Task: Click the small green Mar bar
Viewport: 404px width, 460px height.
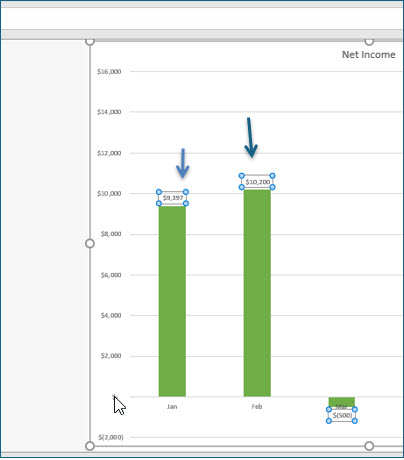Action: [x=342, y=402]
